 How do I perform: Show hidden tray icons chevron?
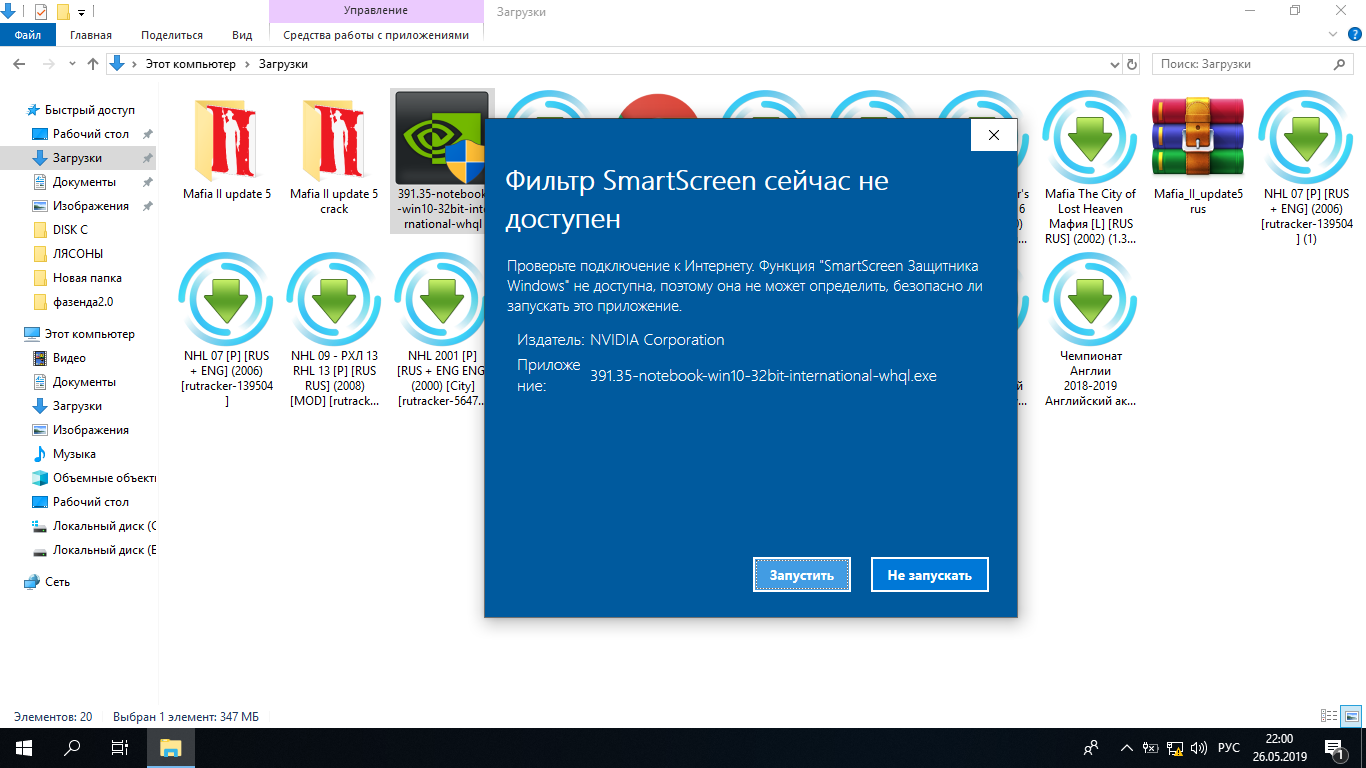[x=1128, y=748]
